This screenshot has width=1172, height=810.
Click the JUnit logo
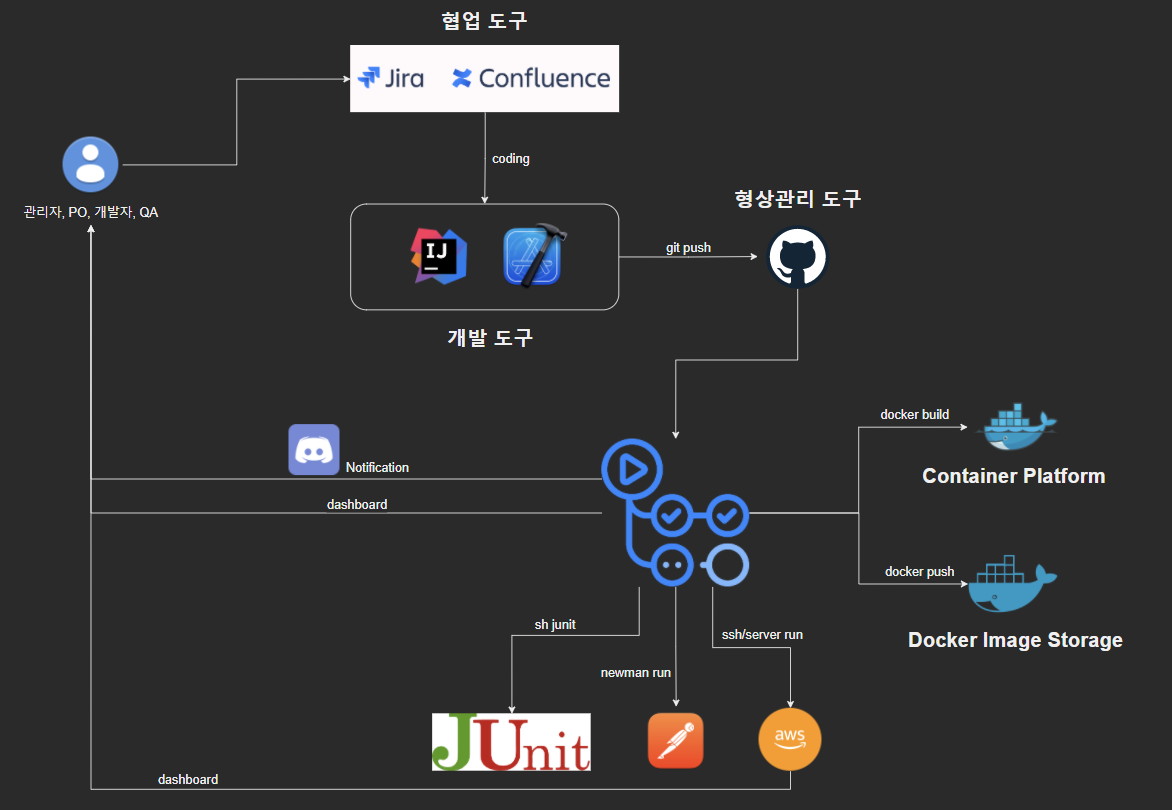point(511,742)
